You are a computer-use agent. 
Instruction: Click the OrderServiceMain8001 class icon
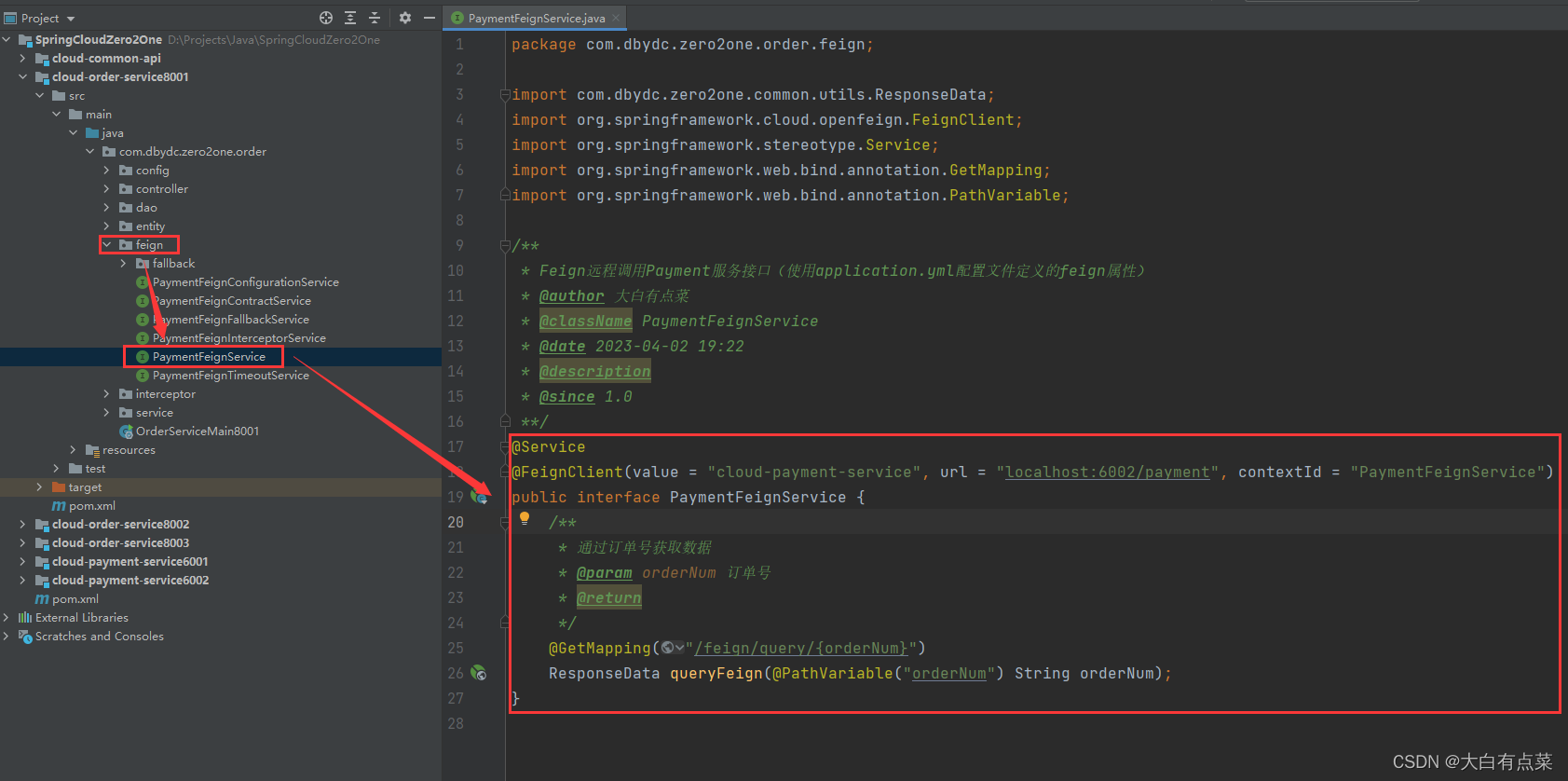(126, 432)
